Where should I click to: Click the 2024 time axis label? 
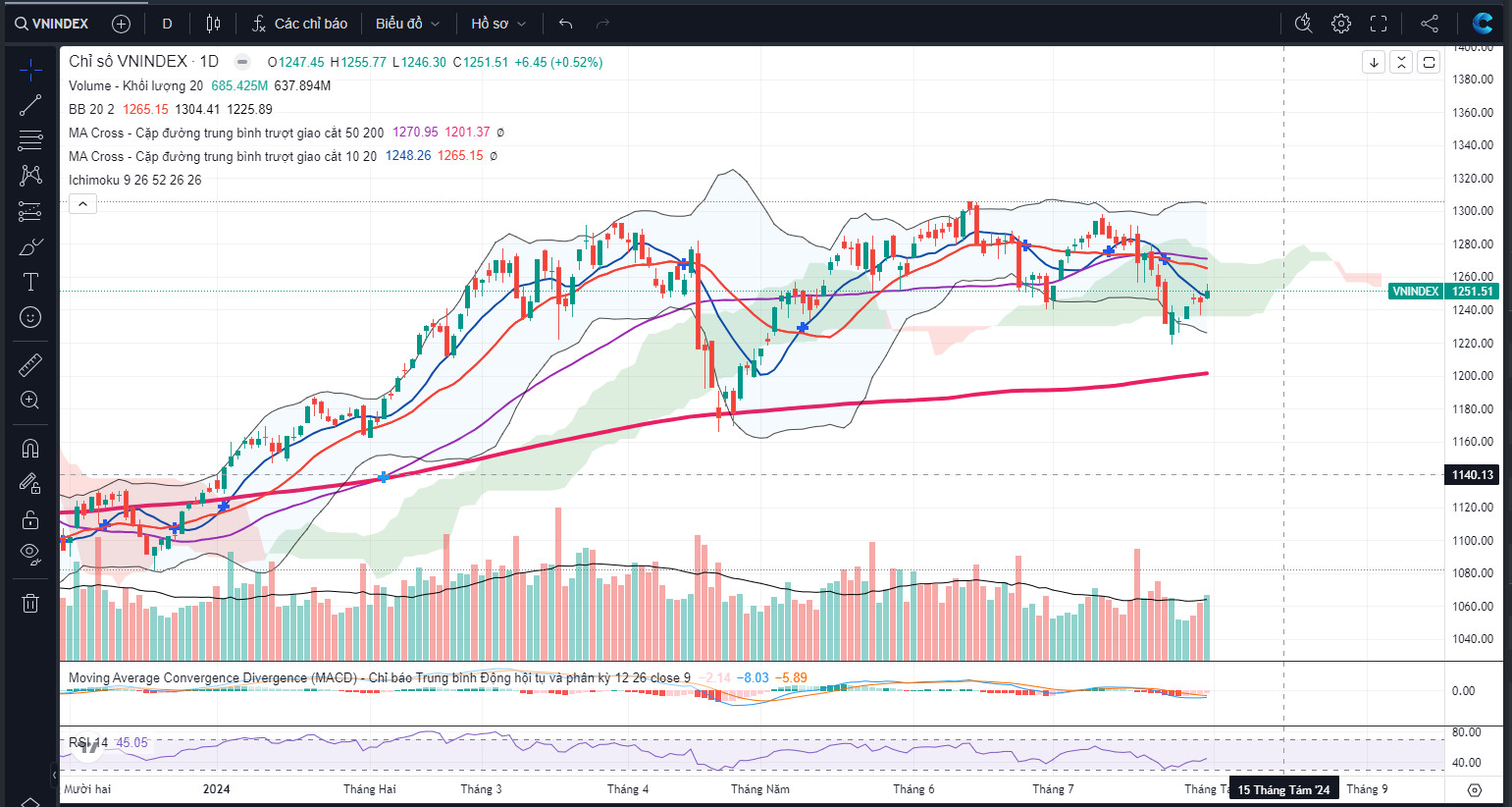[x=217, y=789]
